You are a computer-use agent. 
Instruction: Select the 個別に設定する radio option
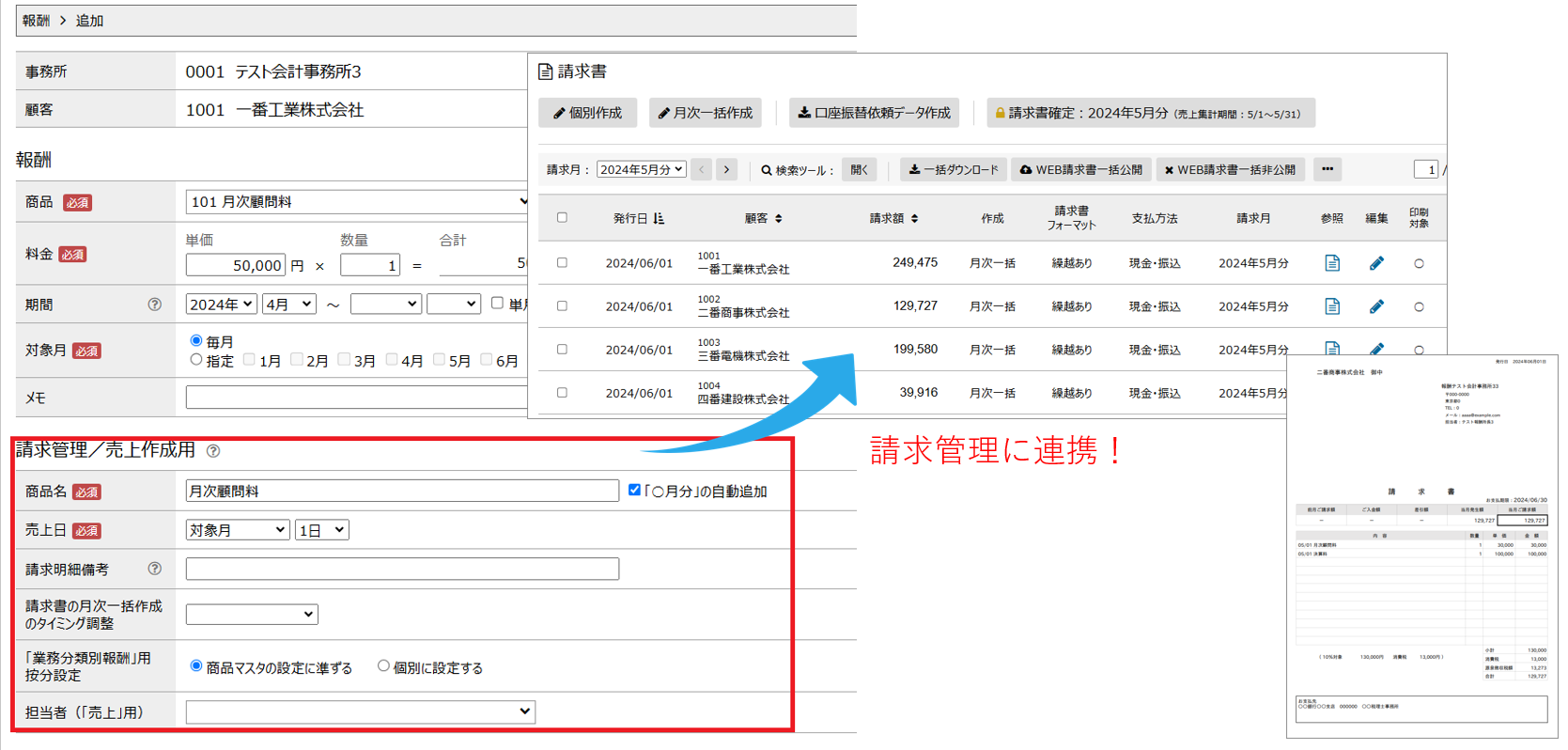(x=383, y=666)
